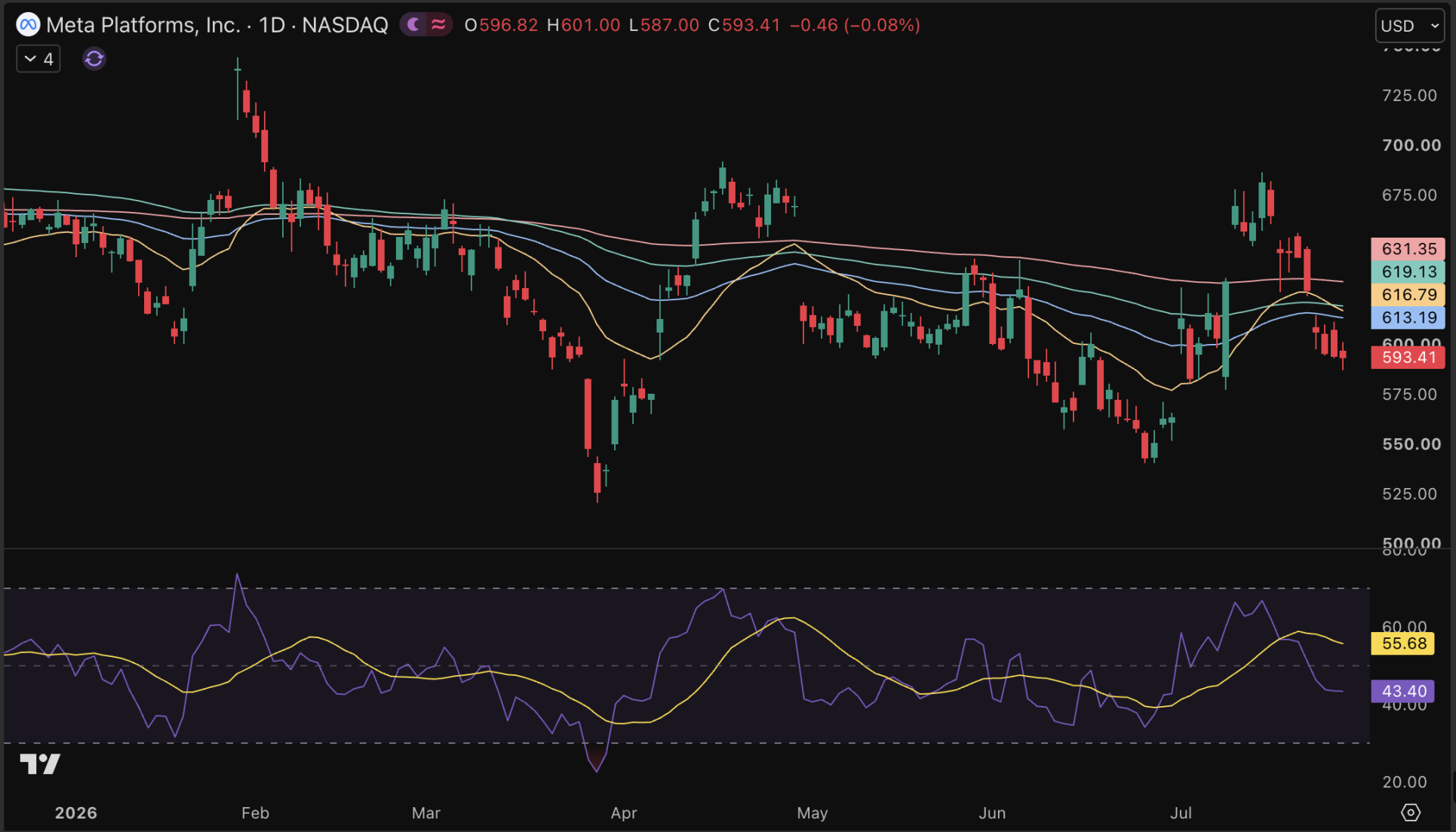
Task: Open the USD currency dropdown
Action: [1409, 26]
